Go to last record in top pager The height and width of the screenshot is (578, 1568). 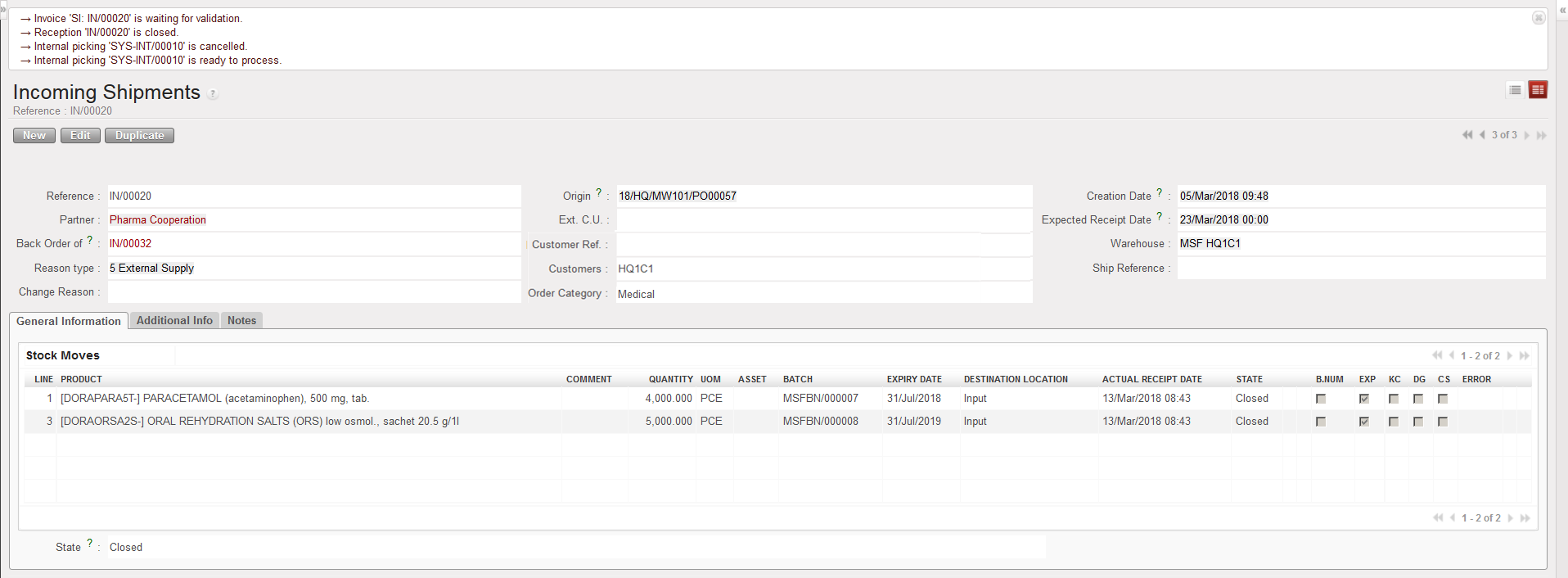[x=1542, y=135]
